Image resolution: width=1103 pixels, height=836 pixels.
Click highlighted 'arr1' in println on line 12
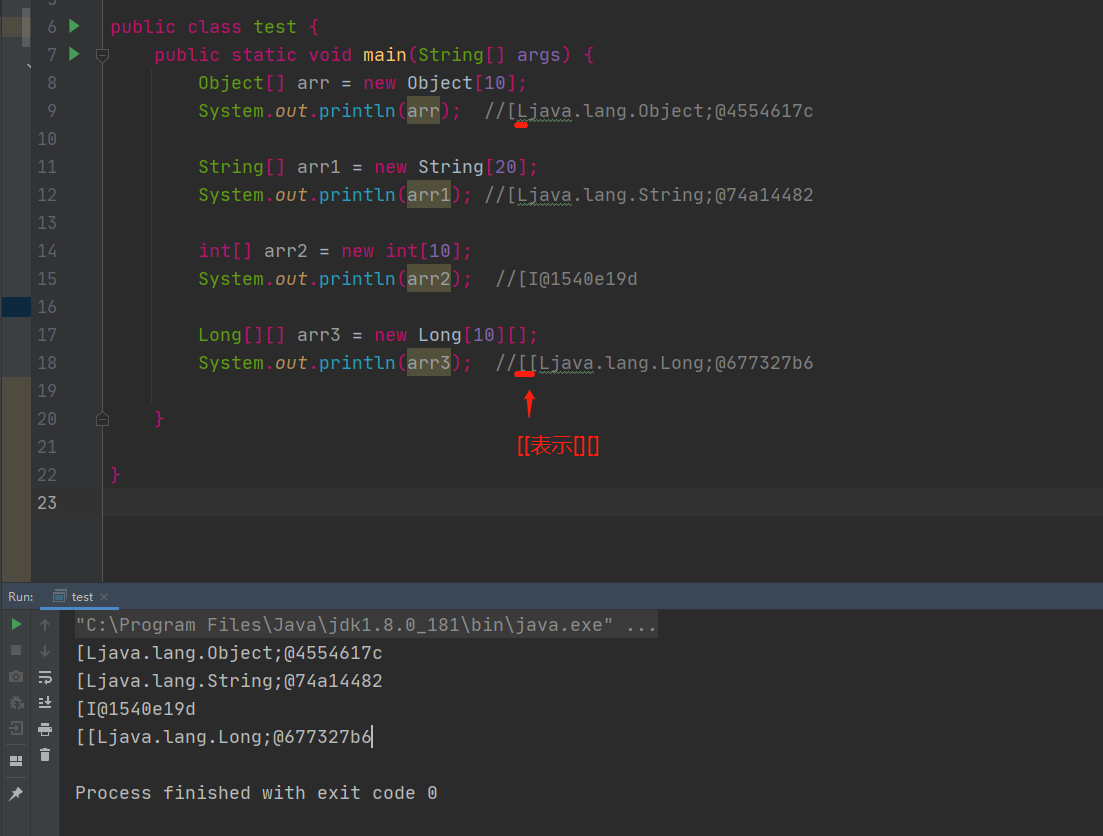pos(429,195)
